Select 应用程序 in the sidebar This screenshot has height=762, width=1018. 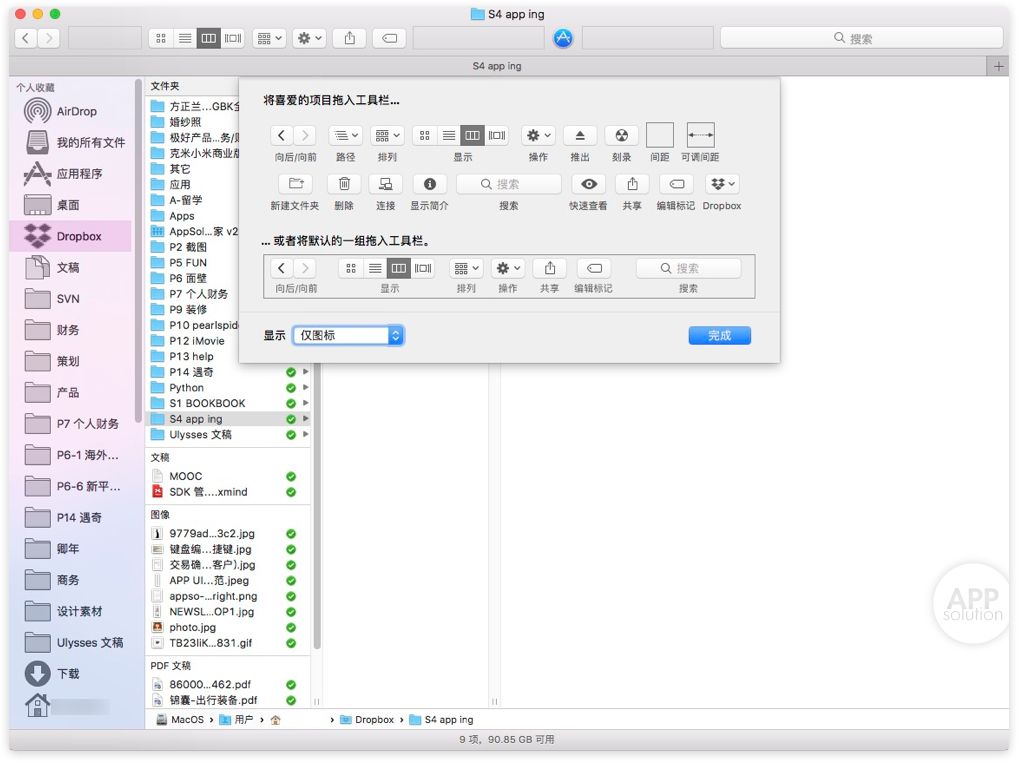(79, 174)
